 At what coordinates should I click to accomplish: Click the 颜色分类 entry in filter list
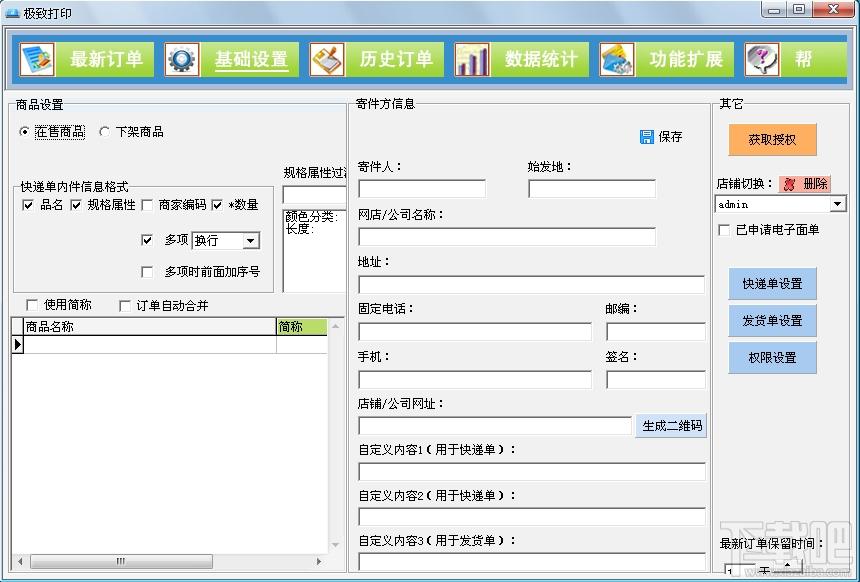(x=312, y=217)
